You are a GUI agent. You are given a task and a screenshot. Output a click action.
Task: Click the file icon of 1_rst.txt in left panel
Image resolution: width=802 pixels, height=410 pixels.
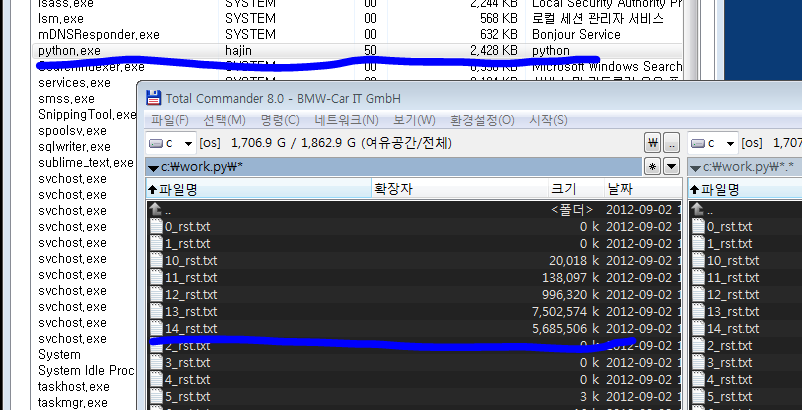156,243
